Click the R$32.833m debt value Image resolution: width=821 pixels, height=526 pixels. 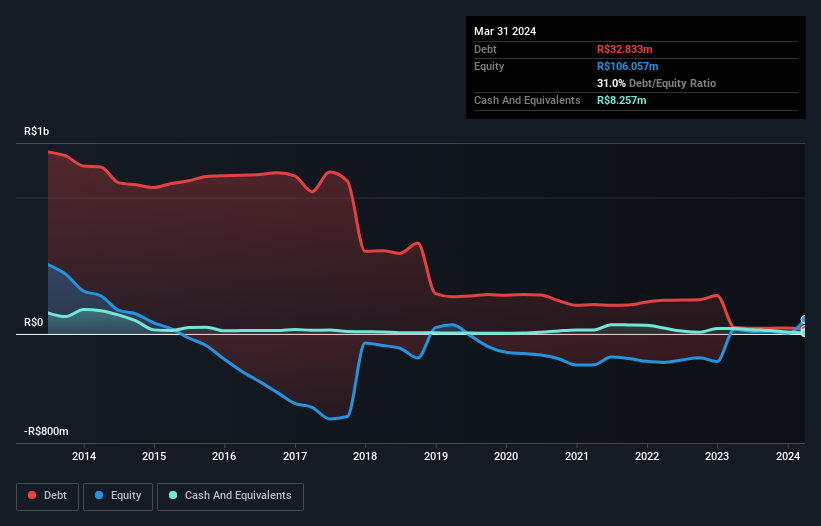(x=625, y=49)
